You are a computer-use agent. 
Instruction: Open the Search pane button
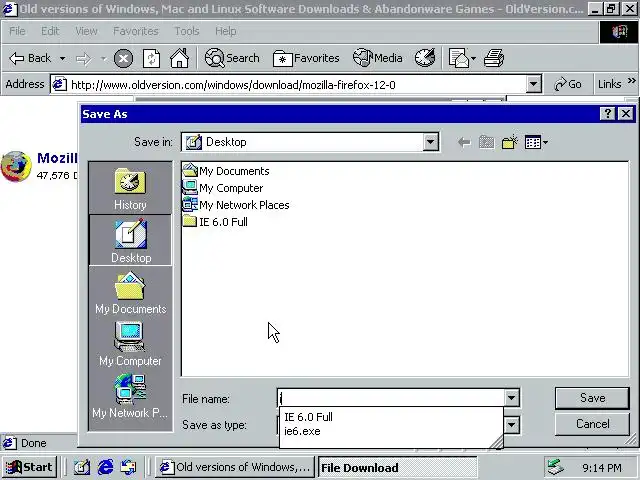coord(232,58)
